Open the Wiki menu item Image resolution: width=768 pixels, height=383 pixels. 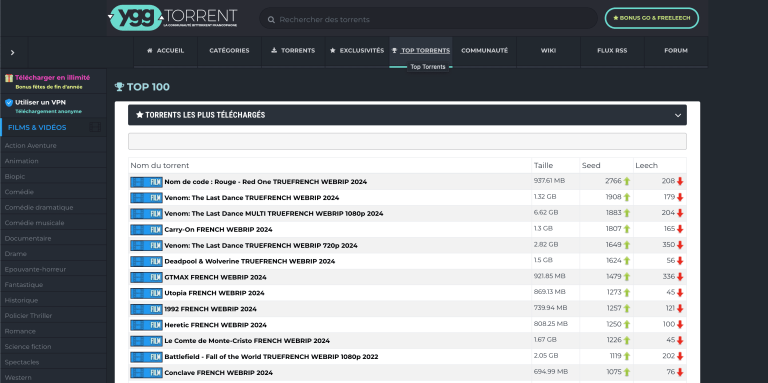548,51
